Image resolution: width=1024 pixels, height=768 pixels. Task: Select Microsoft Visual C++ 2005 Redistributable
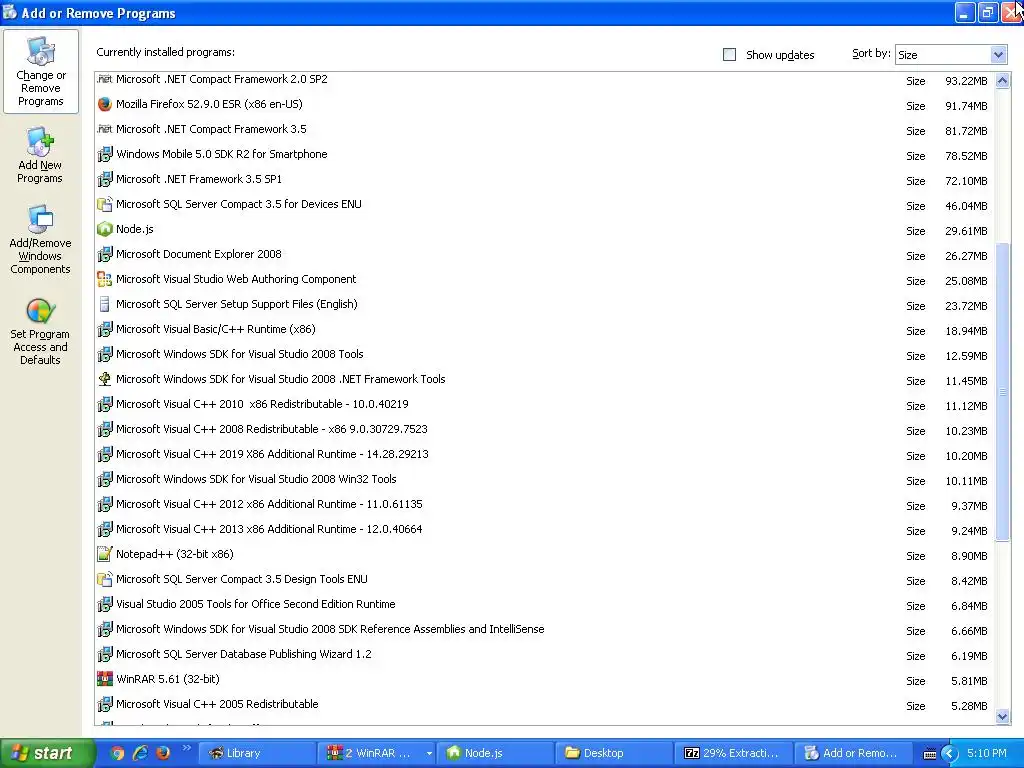click(x=545, y=705)
